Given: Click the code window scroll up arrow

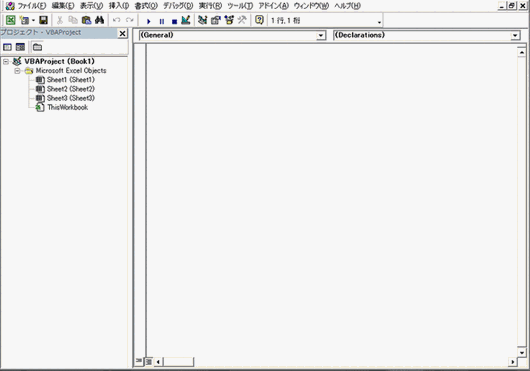Looking at the screenshot, I should point(522,52).
